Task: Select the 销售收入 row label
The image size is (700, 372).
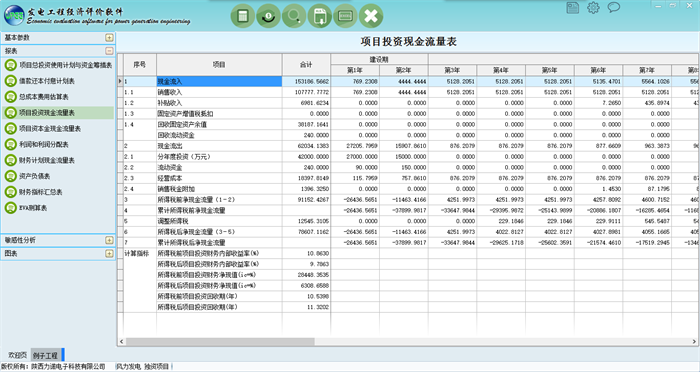Action: pos(170,92)
